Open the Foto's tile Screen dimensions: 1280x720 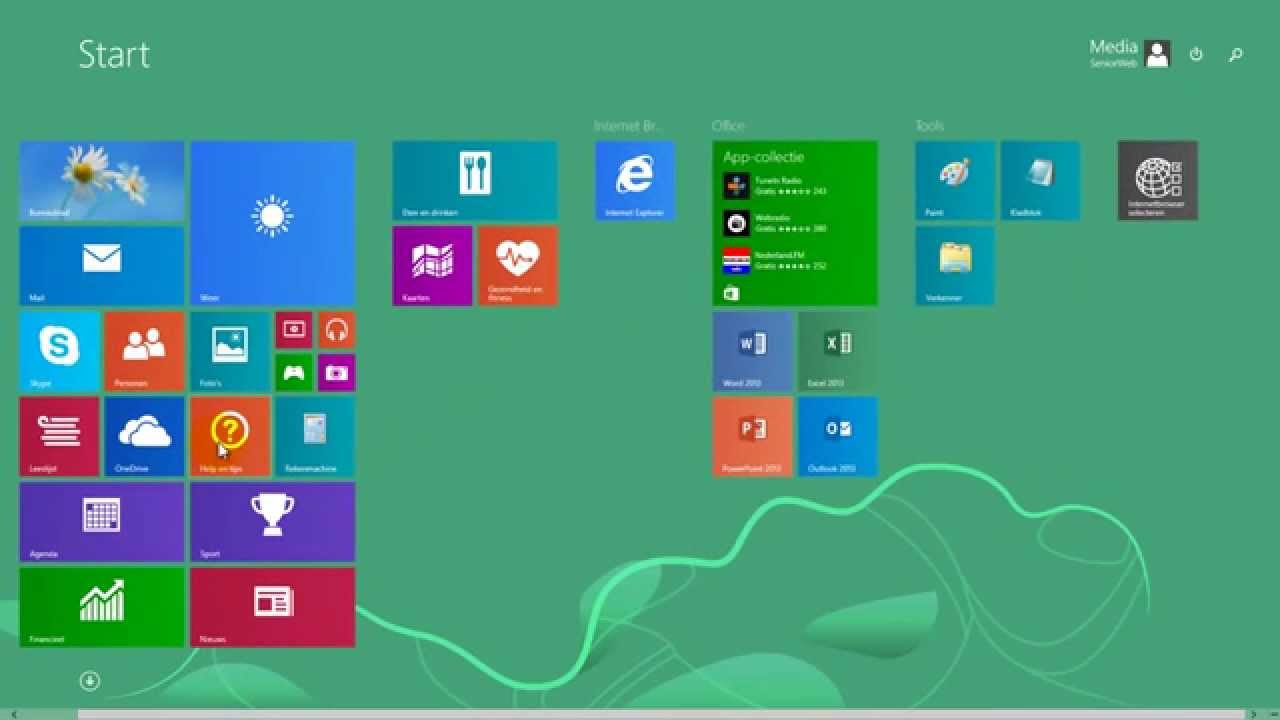pos(230,351)
